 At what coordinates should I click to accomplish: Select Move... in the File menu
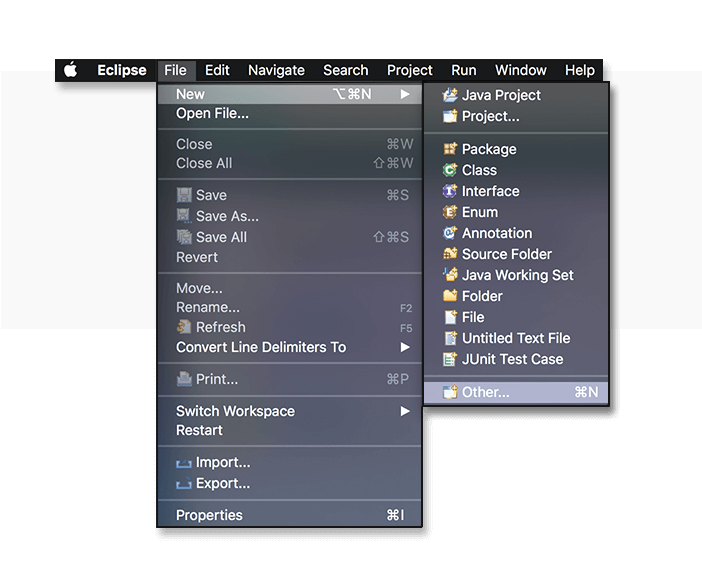pyautogui.click(x=290, y=288)
